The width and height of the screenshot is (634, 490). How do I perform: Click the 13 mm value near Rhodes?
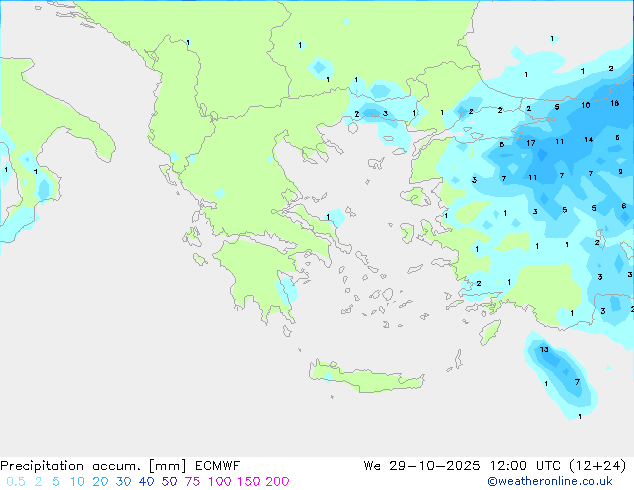coord(544,349)
